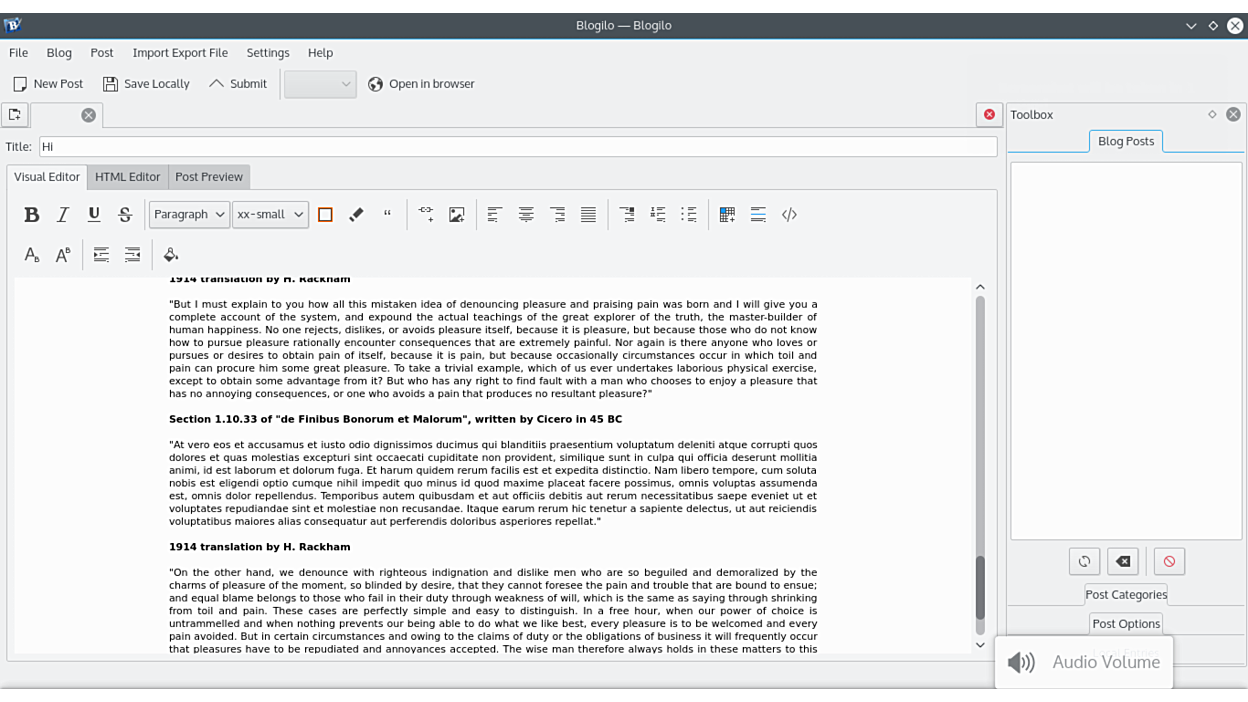The height and width of the screenshot is (702, 1248).
Task: Pick text color from orange square swatch
Action: (x=325, y=214)
